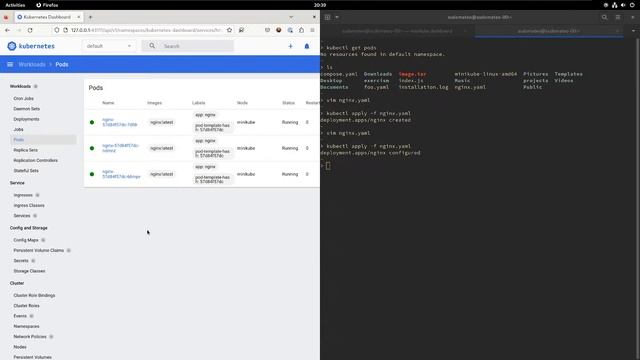
Task: Open the default namespace dropdown
Action: 109,46
